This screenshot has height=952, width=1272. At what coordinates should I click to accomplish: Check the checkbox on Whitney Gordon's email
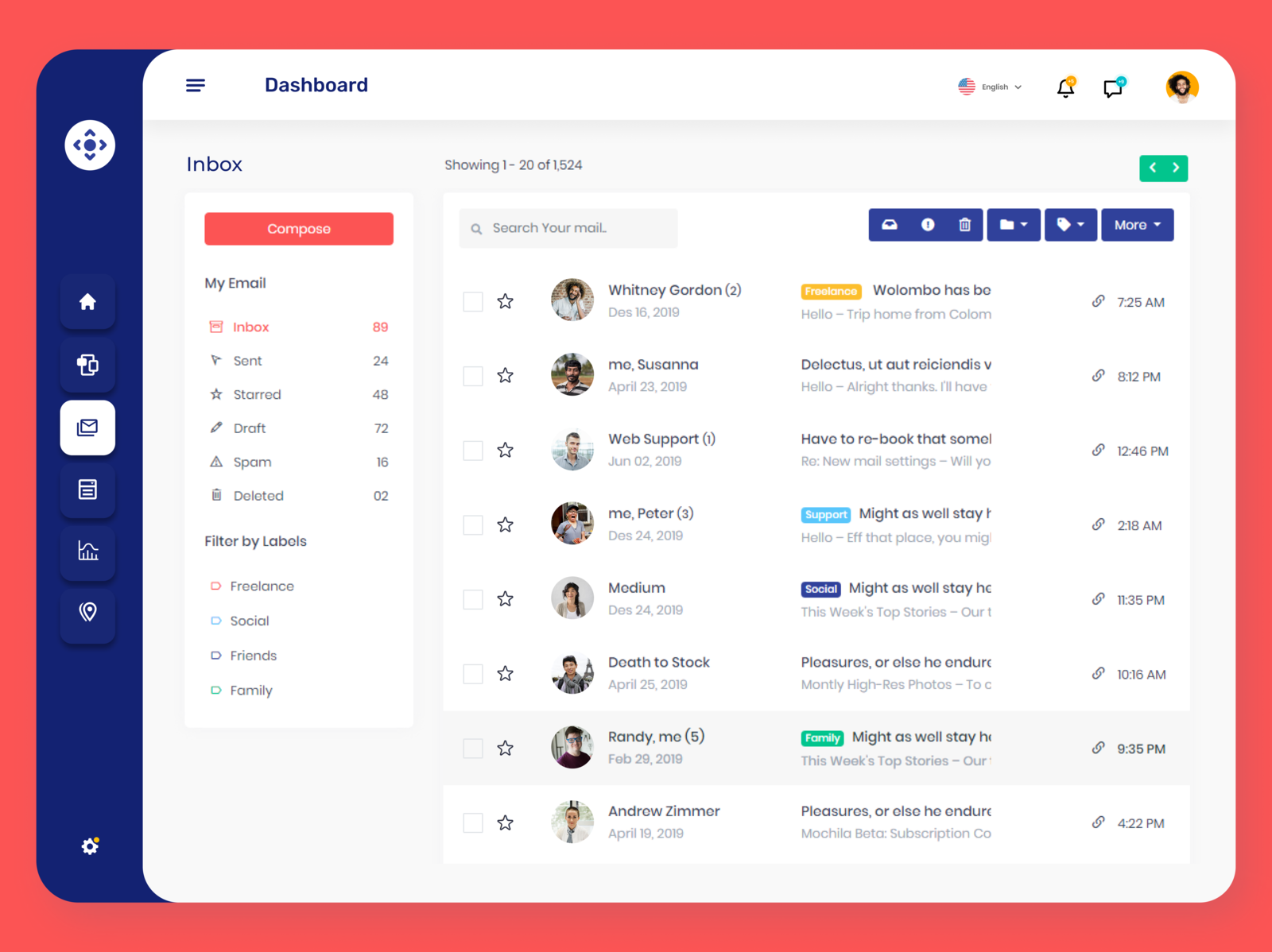click(x=472, y=301)
